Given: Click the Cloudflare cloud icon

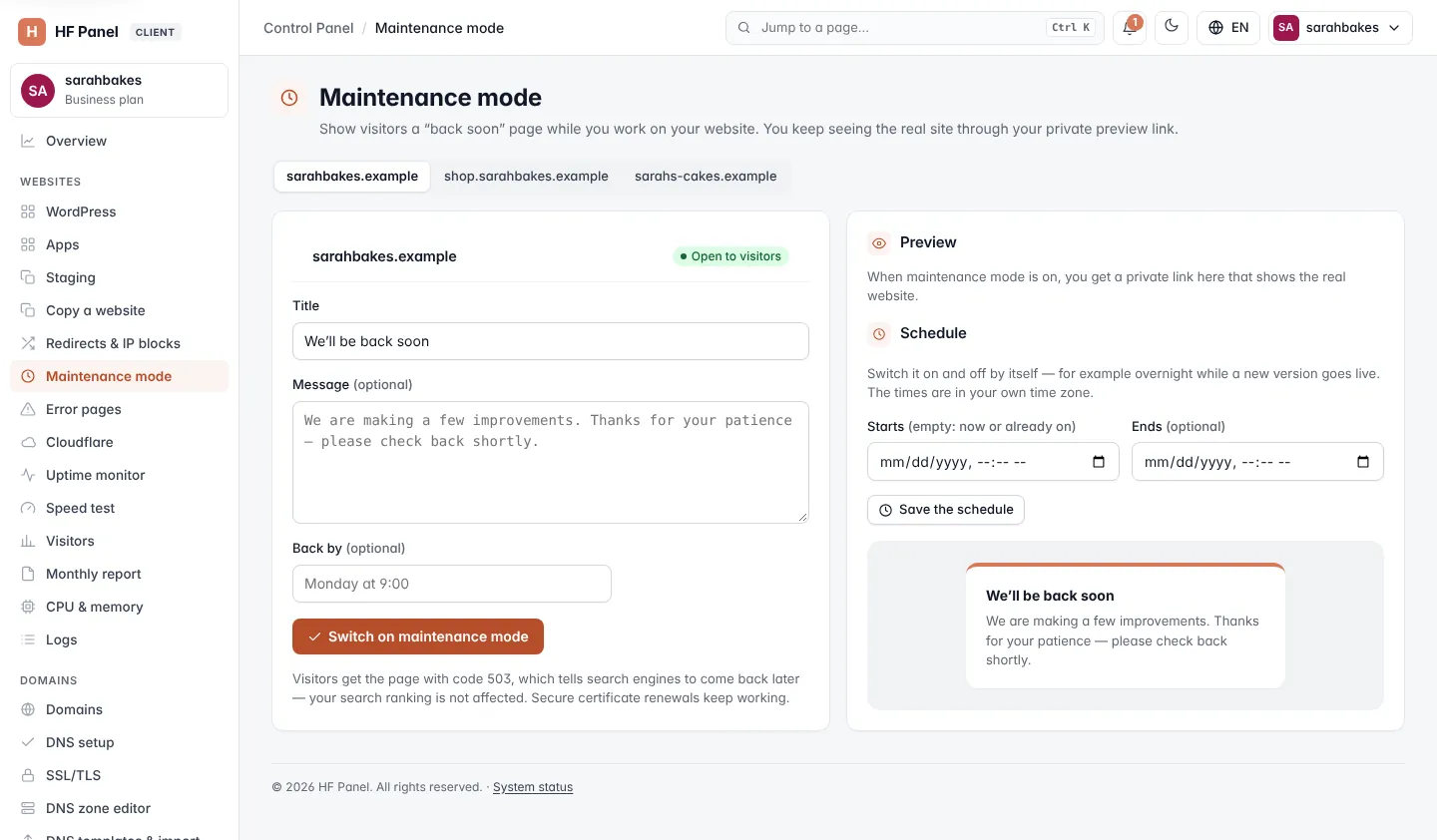Looking at the screenshot, I should 28,442.
